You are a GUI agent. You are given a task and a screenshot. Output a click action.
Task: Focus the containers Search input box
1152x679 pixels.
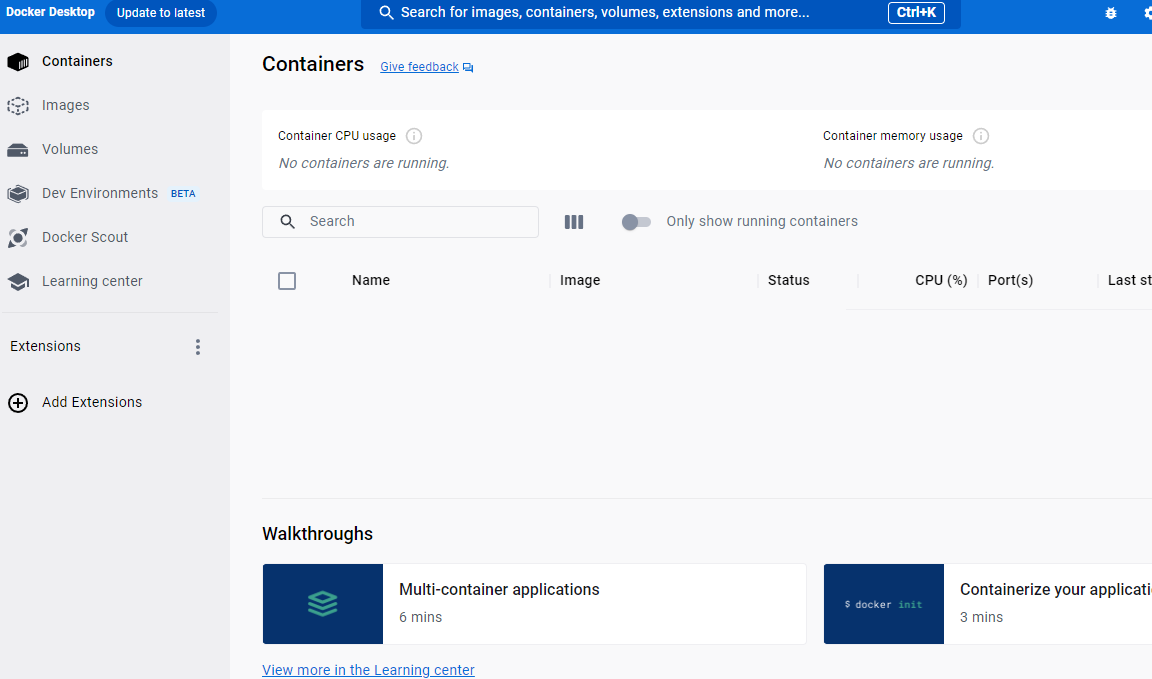[x=400, y=222]
